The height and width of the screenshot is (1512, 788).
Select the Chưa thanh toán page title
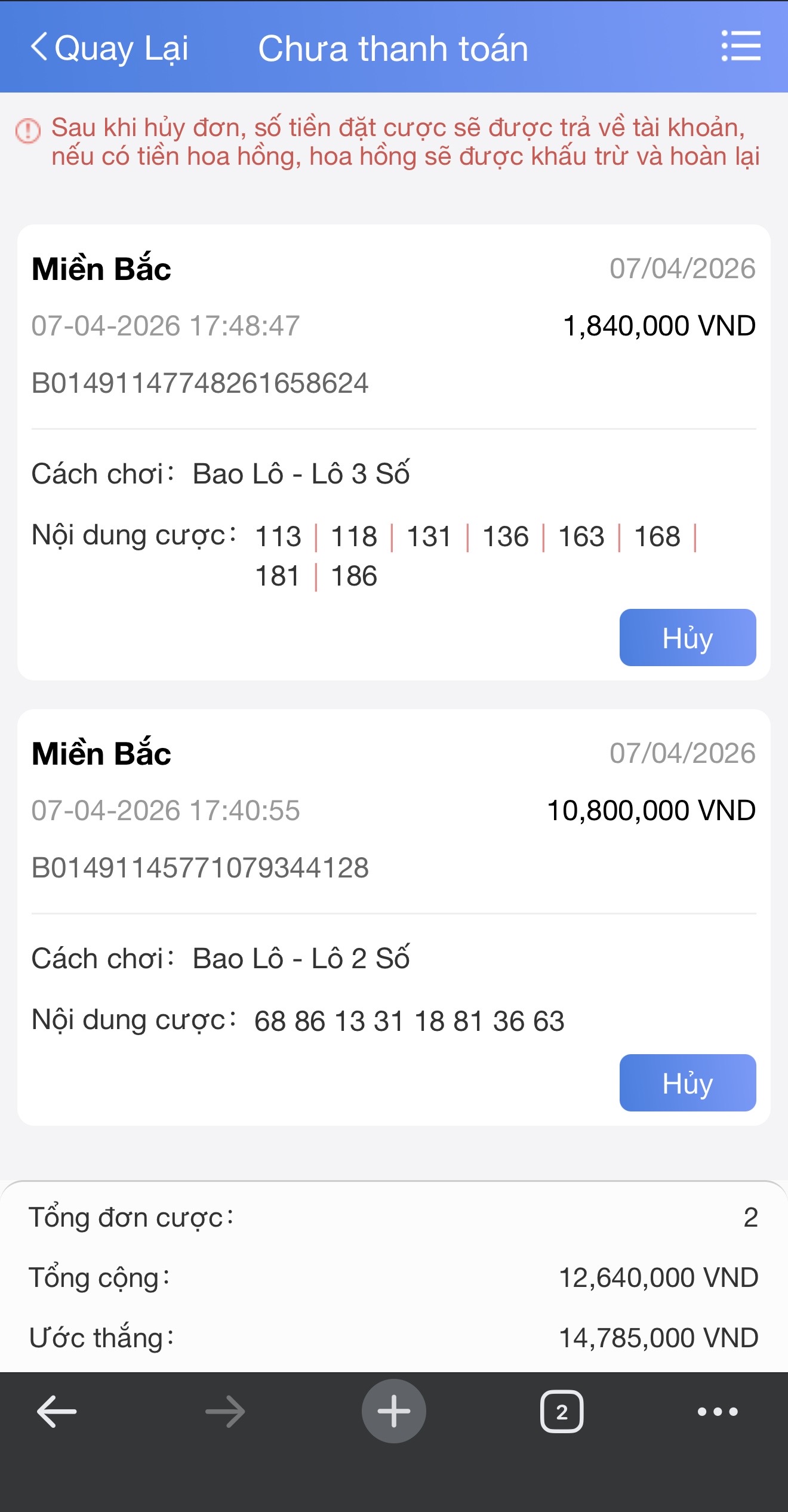tap(393, 48)
